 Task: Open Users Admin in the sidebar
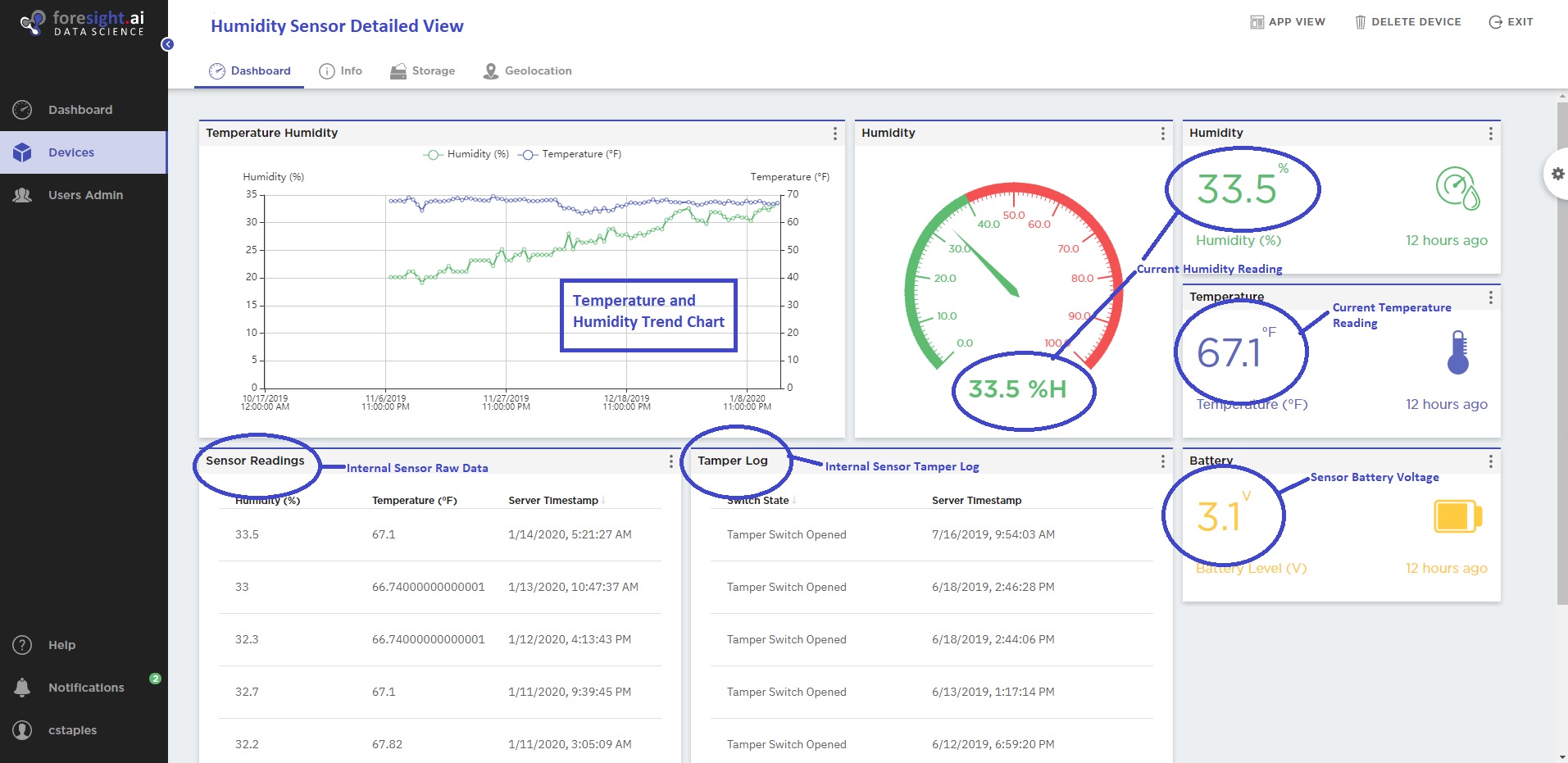click(x=85, y=195)
